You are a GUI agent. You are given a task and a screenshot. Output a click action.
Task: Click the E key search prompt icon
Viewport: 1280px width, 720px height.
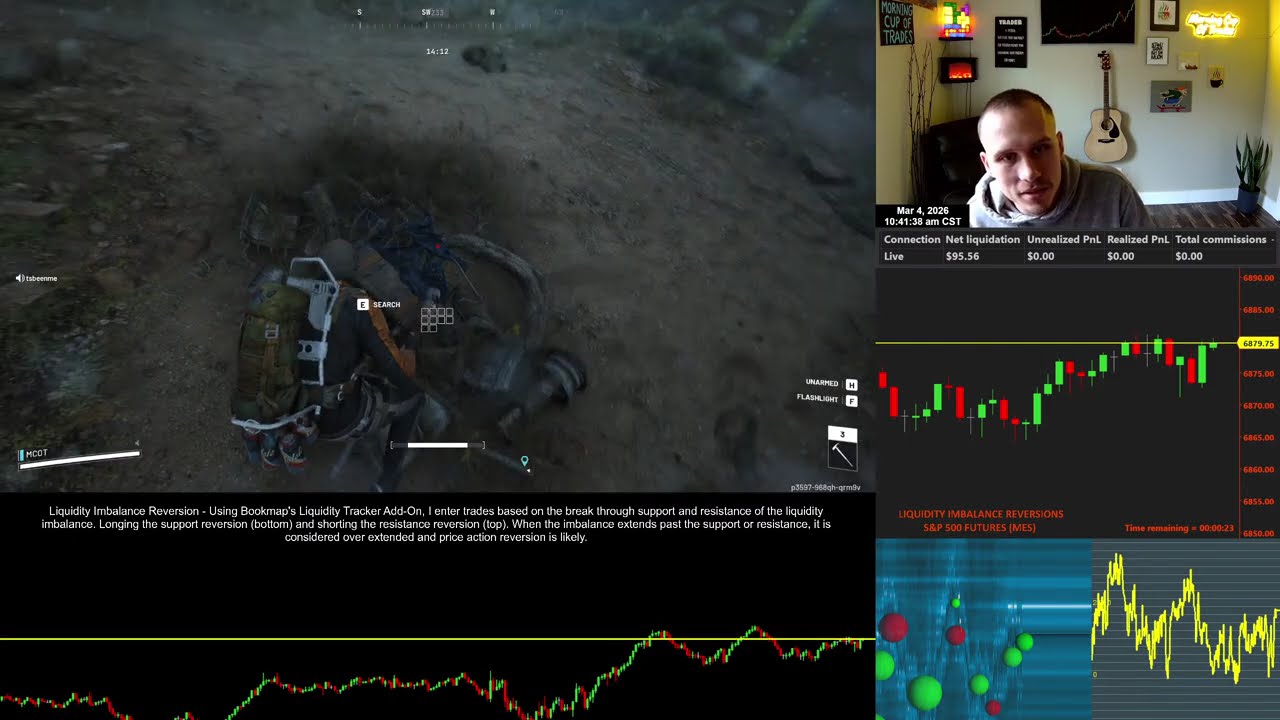pos(362,304)
